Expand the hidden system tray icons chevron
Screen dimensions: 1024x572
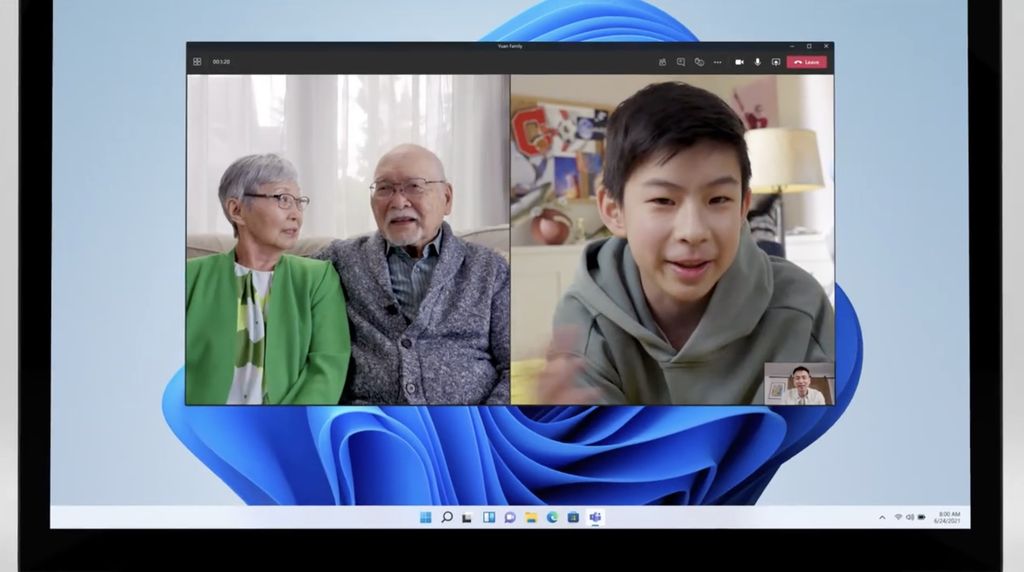point(882,517)
